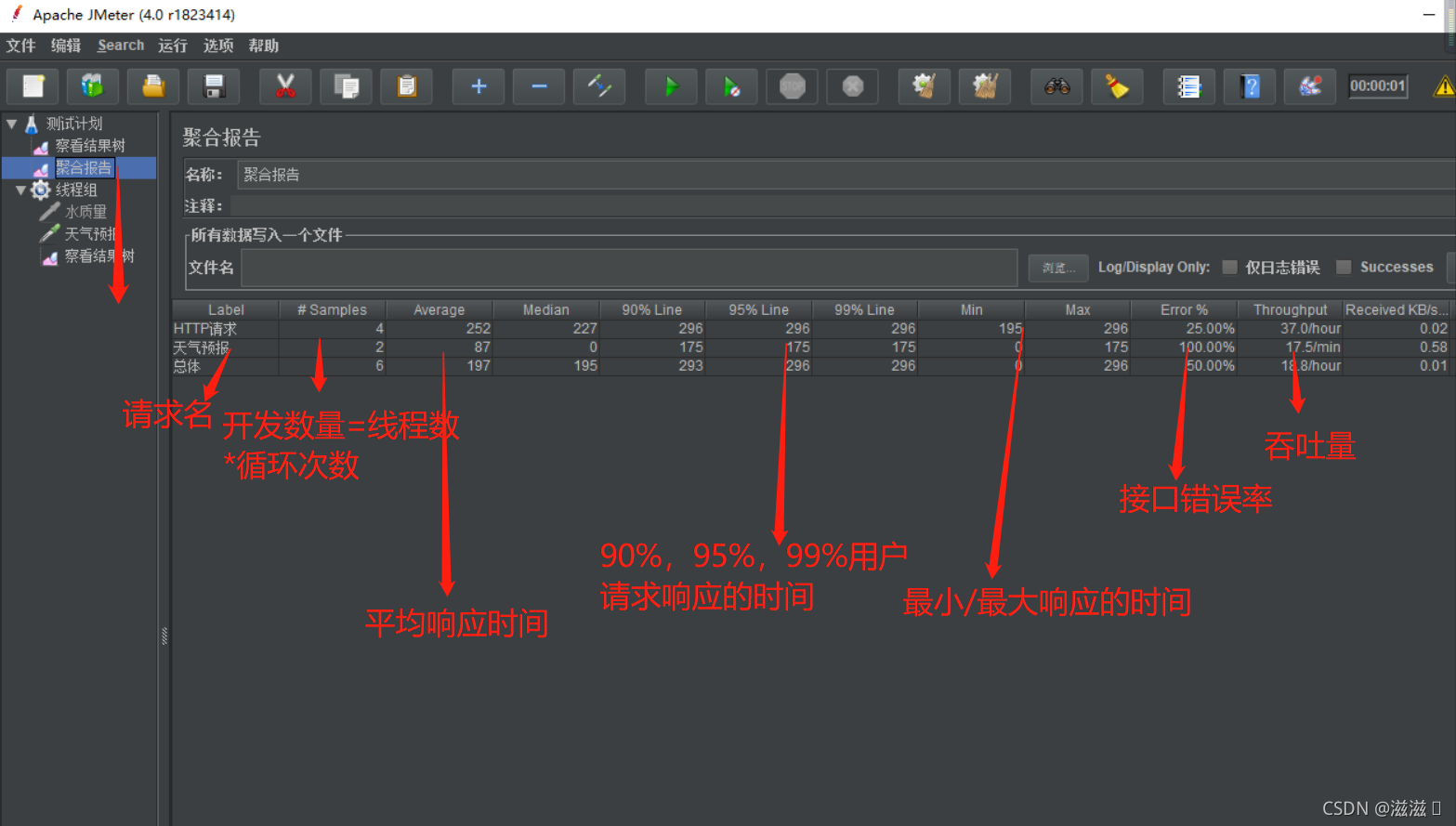Sort by Min column header
This screenshot has width=1456, height=826.
tap(971, 309)
